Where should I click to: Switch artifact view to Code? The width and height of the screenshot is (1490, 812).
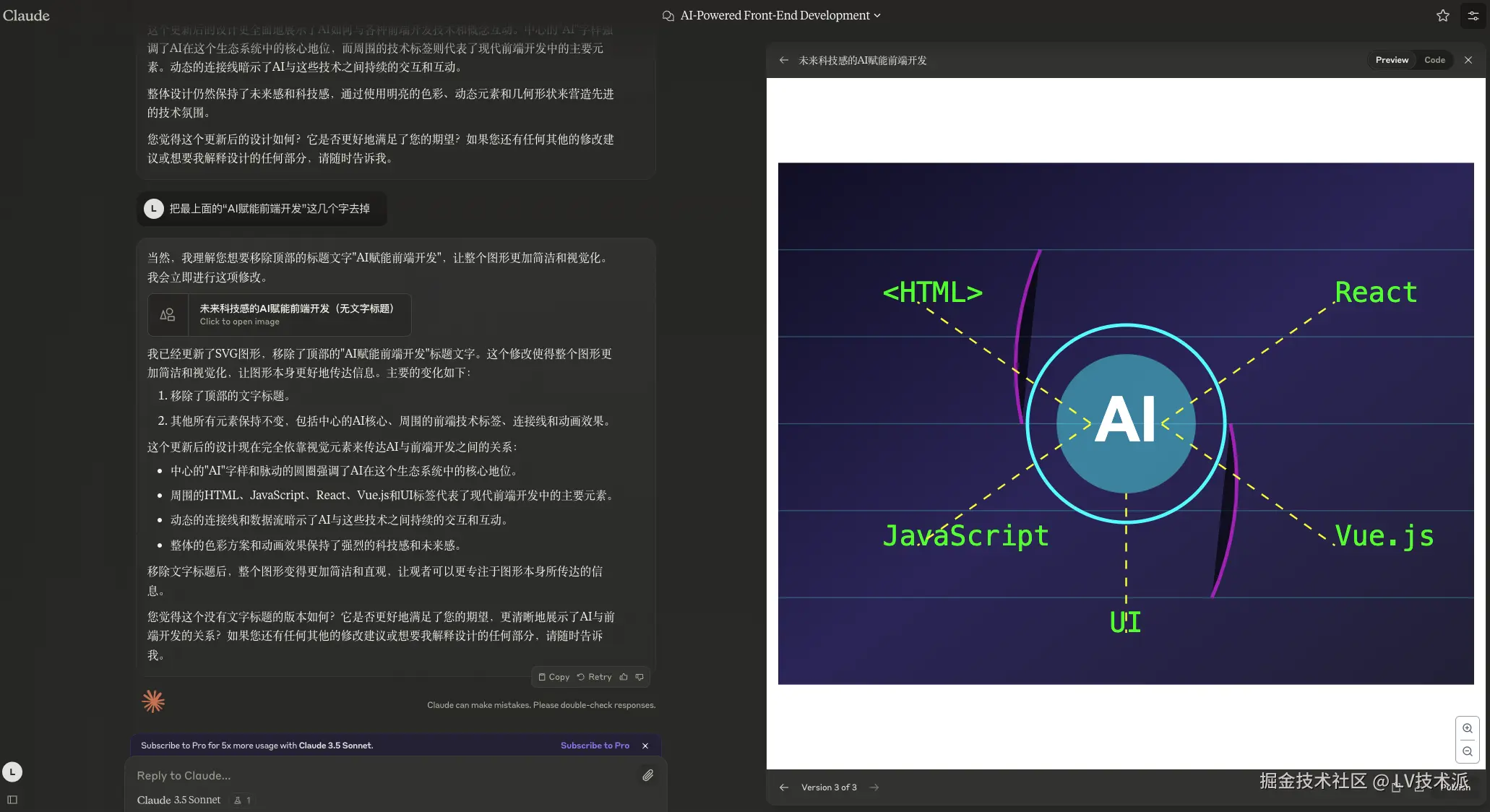(x=1434, y=60)
